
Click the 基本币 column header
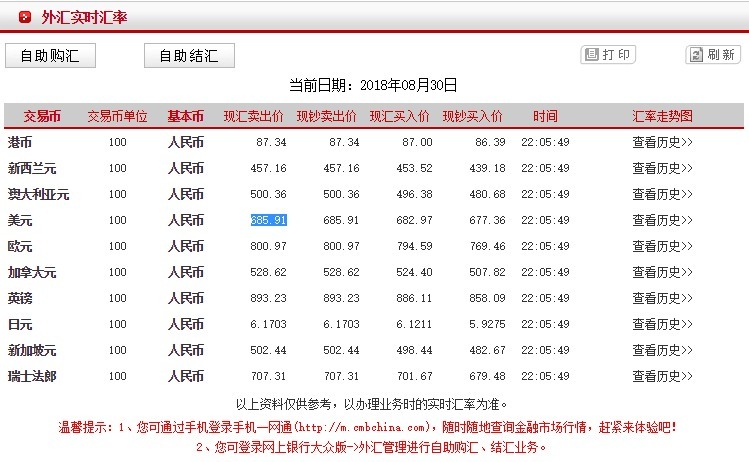coord(186,116)
